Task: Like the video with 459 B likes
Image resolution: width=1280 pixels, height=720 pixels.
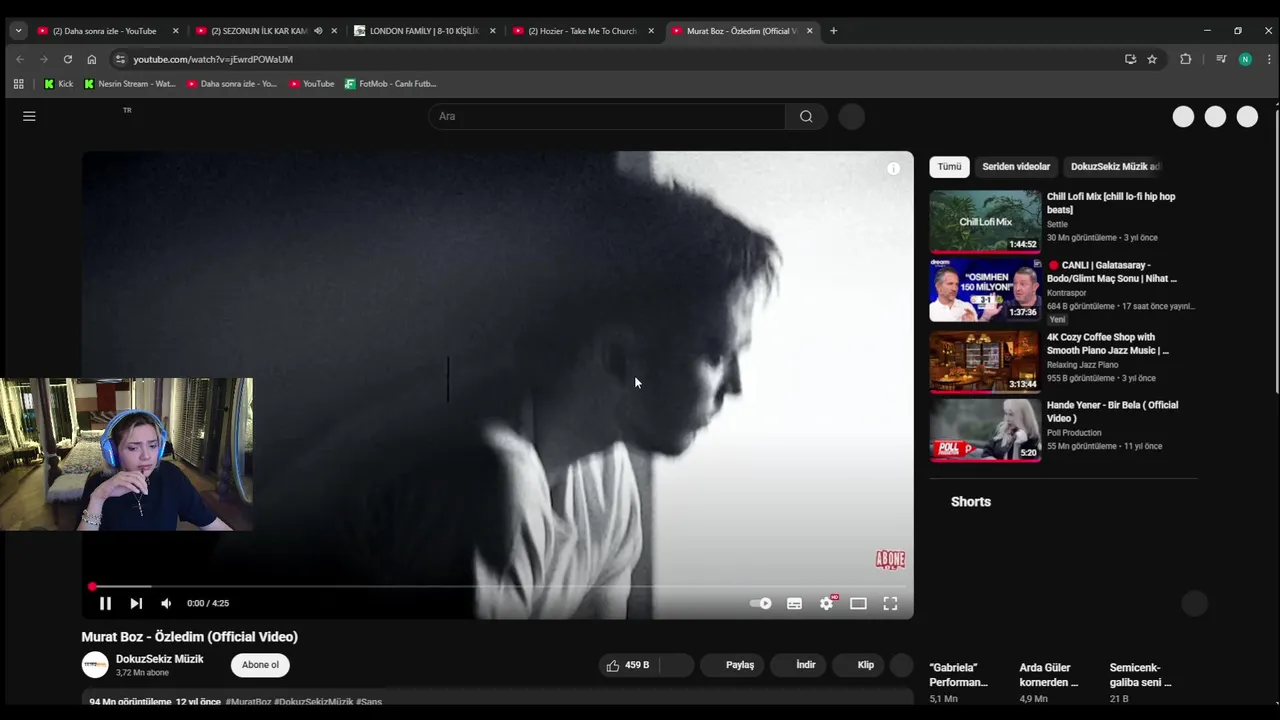Action: click(627, 665)
